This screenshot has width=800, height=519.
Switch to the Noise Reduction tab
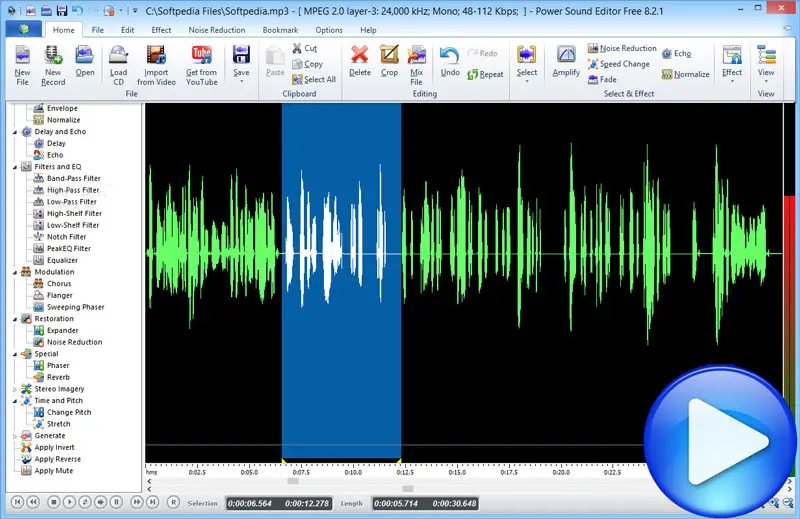(x=216, y=30)
